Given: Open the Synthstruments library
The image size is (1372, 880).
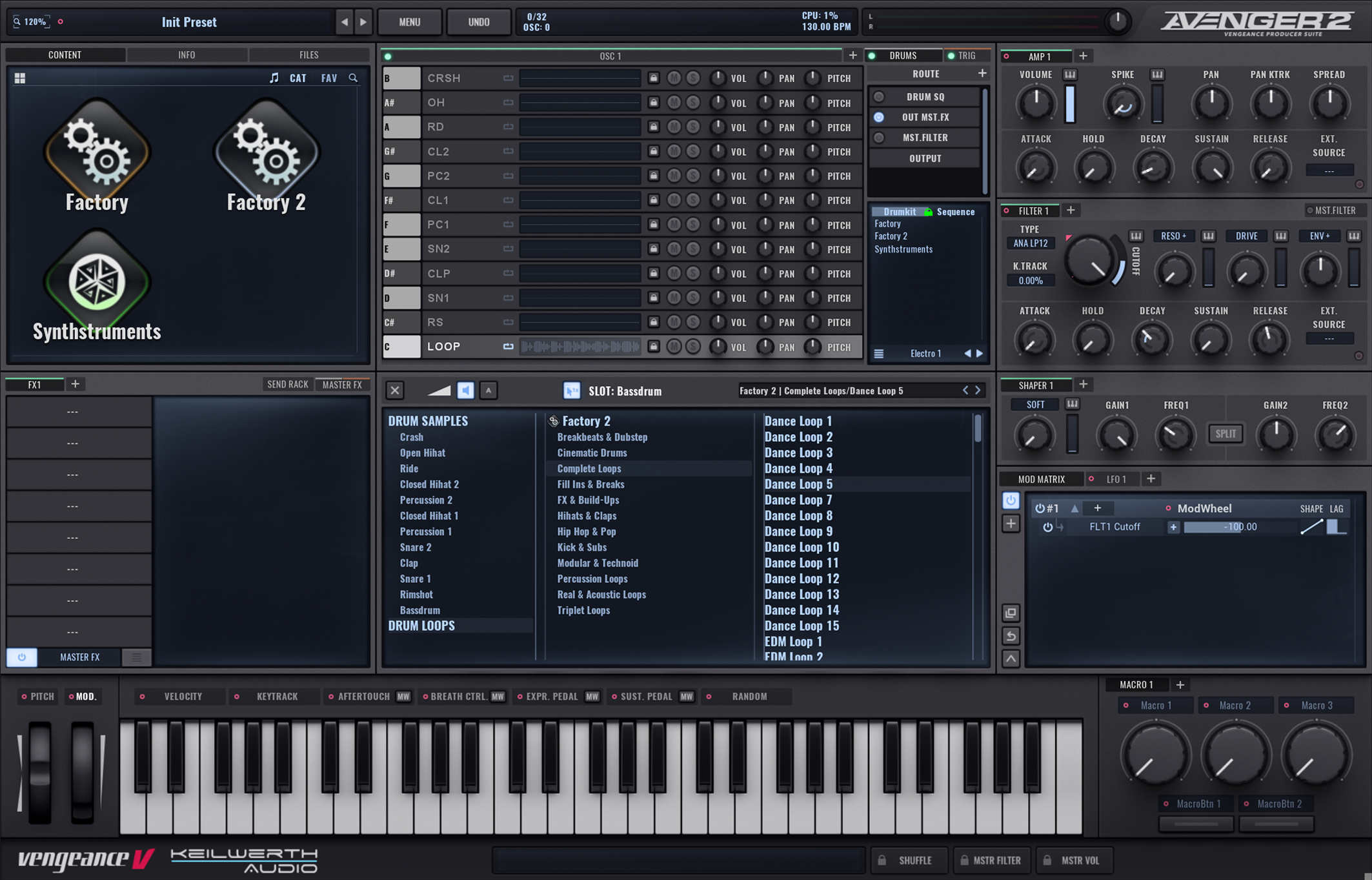Looking at the screenshot, I should click(97, 286).
